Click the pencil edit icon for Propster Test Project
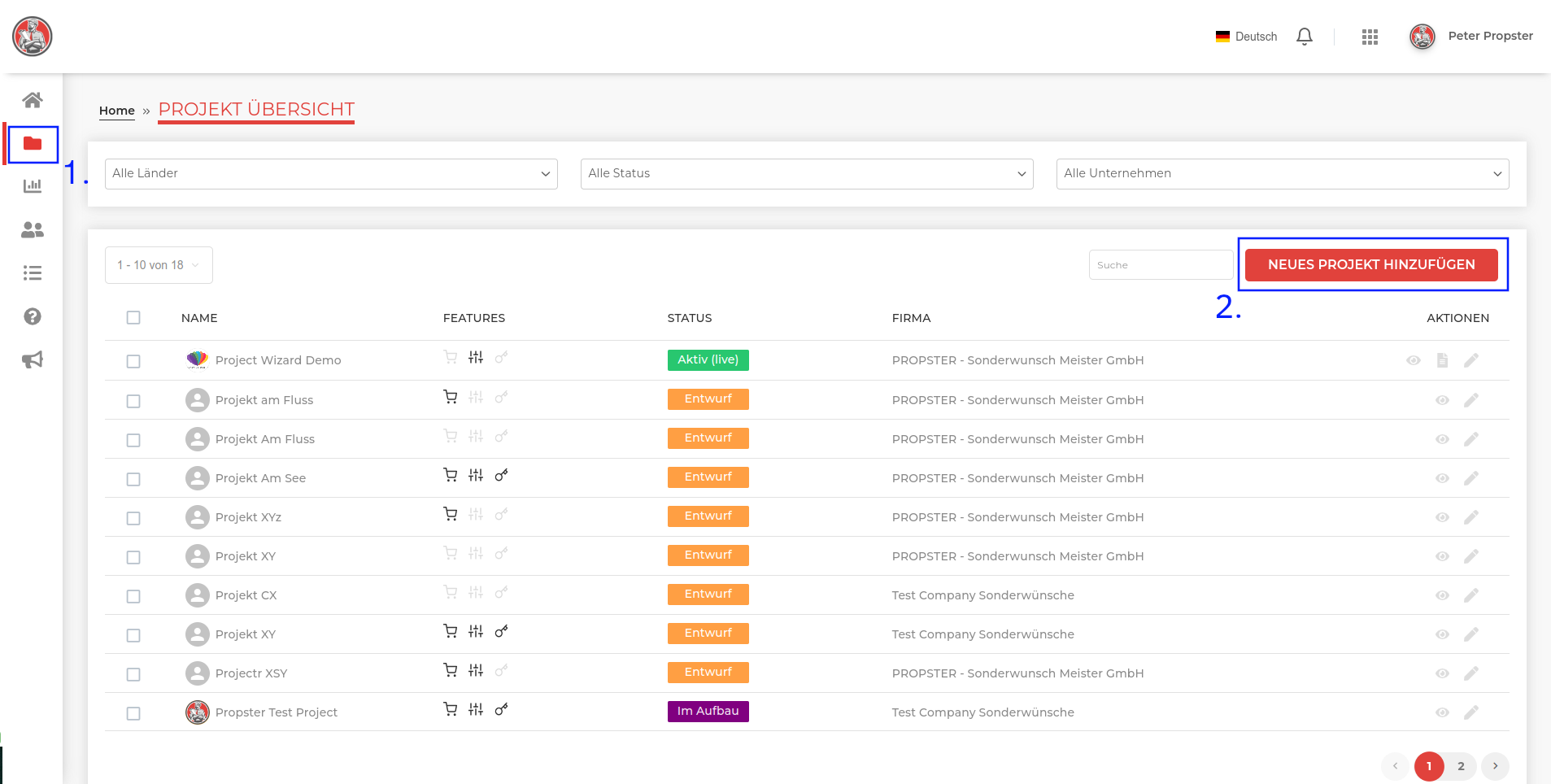Viewport: 1551px width, 784px height. point(1471,712)
